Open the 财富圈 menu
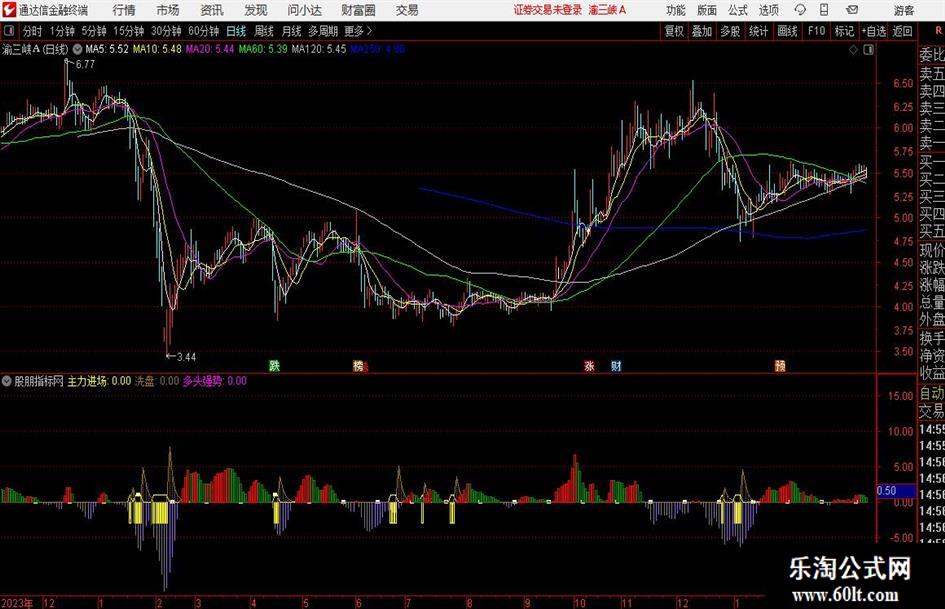The height and width of the screenshot is (609, 945). 358,10
